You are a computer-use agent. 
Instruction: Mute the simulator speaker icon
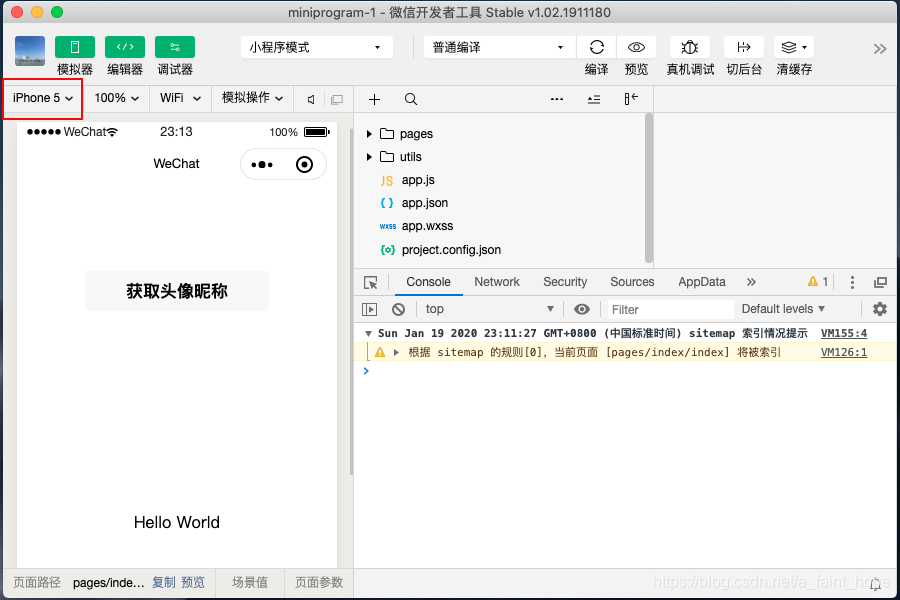(x=311, y=98)
